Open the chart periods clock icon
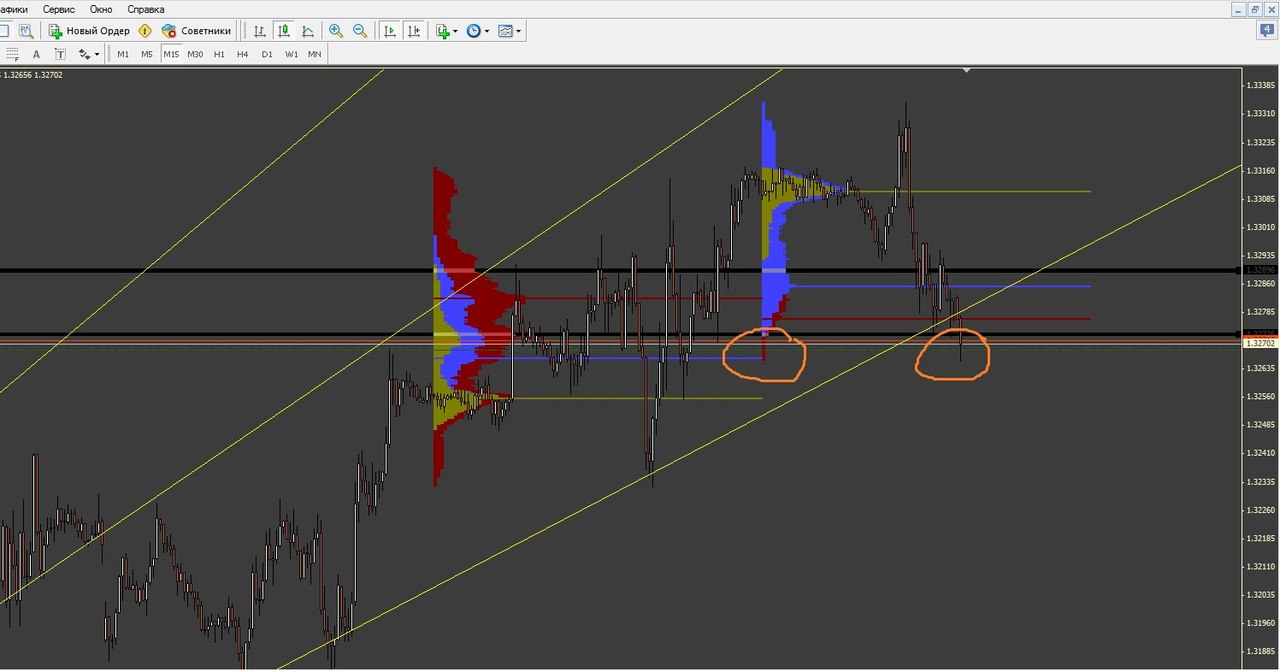 click(474, 31)
